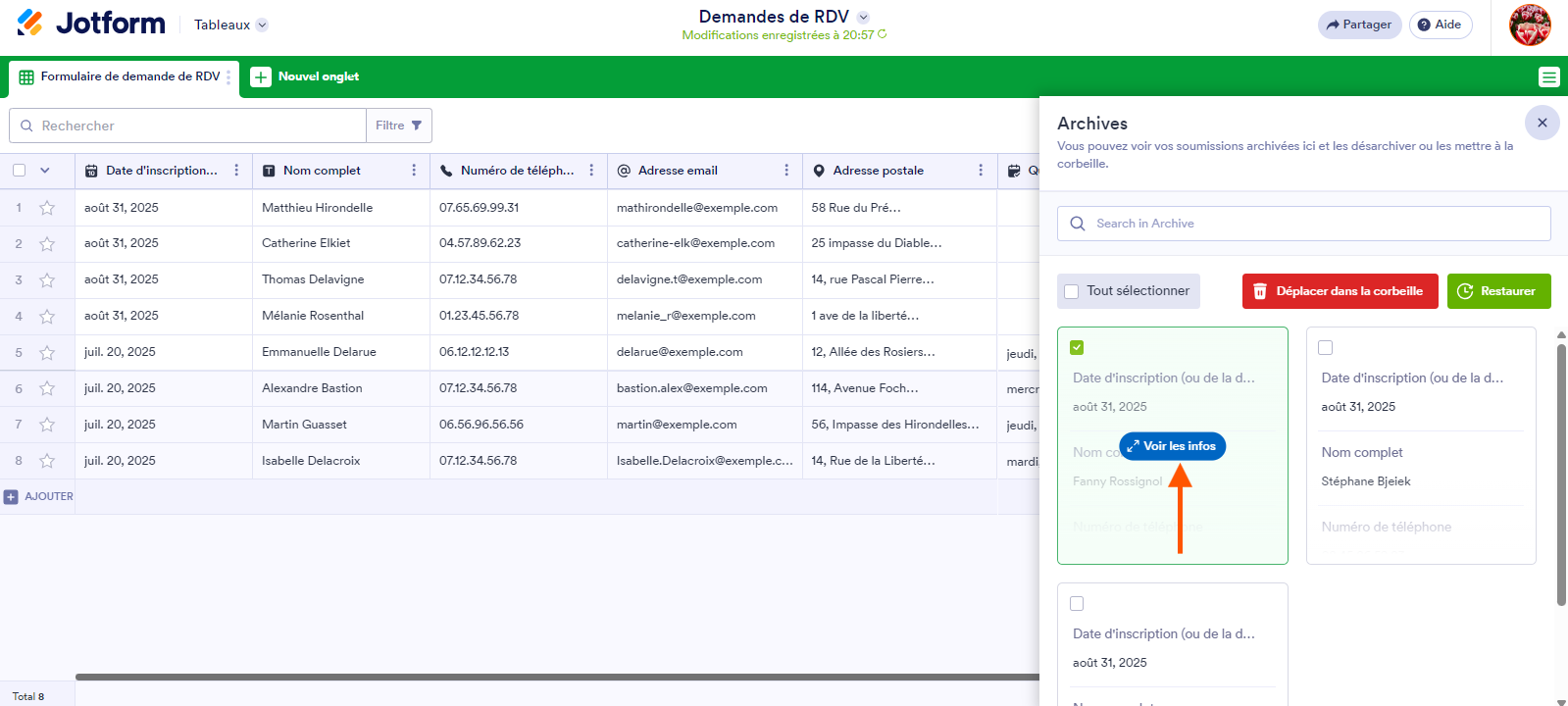Open the user profile avatar
Image resolution: width=1568 pixels, height=706 pixels.
[1529, 25]
